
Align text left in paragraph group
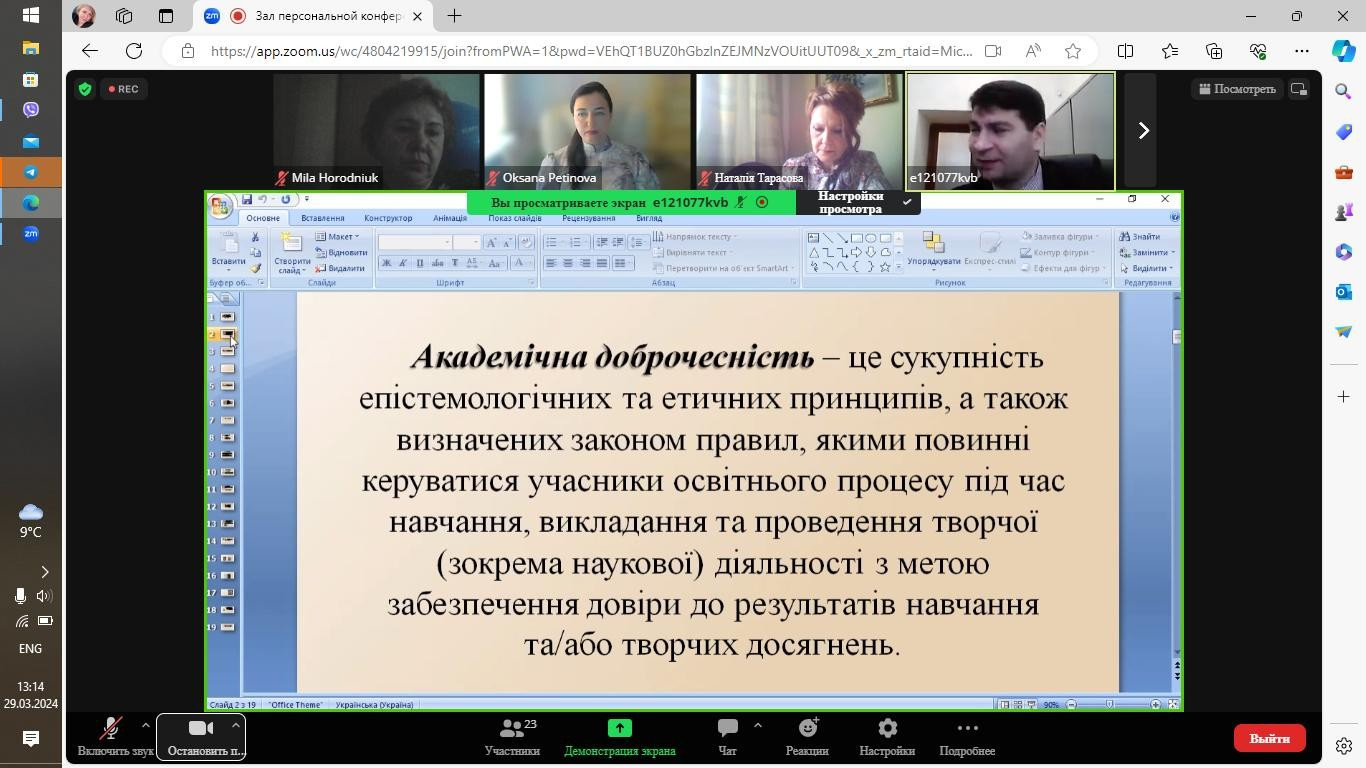click(551, 263)
